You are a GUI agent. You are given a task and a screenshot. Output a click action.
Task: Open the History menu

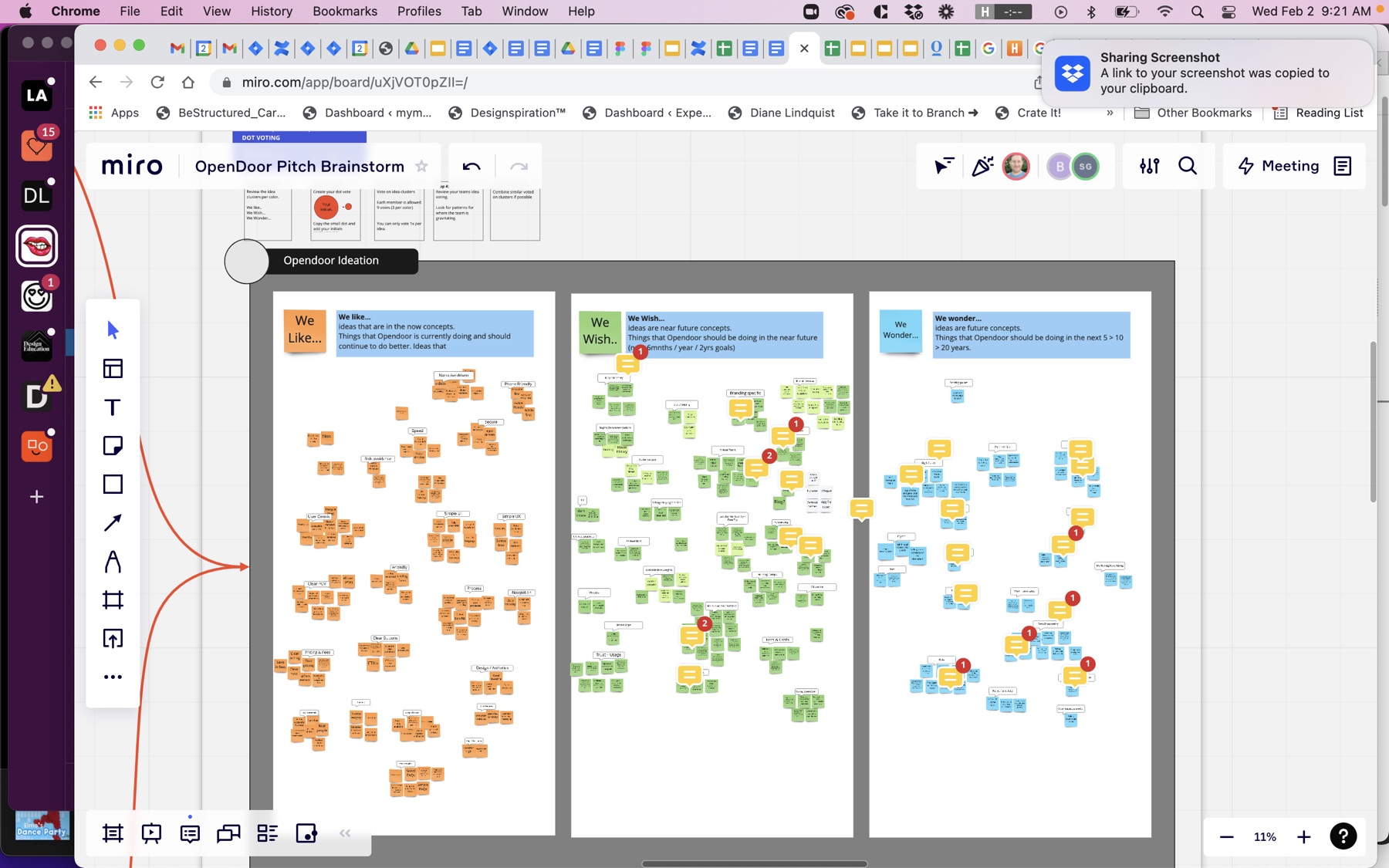pos(272,11)
